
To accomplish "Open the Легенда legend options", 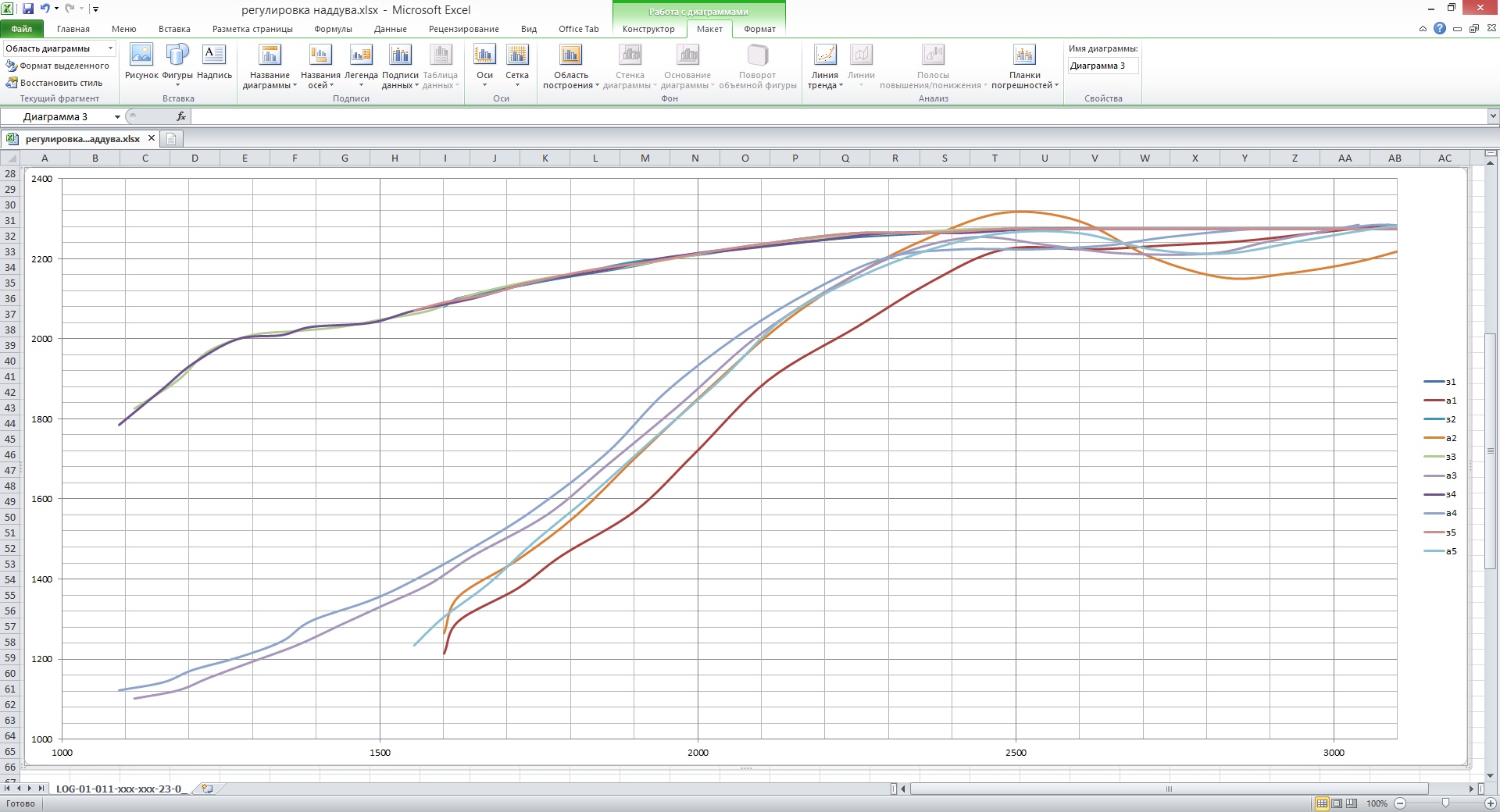I will point(361,66).
